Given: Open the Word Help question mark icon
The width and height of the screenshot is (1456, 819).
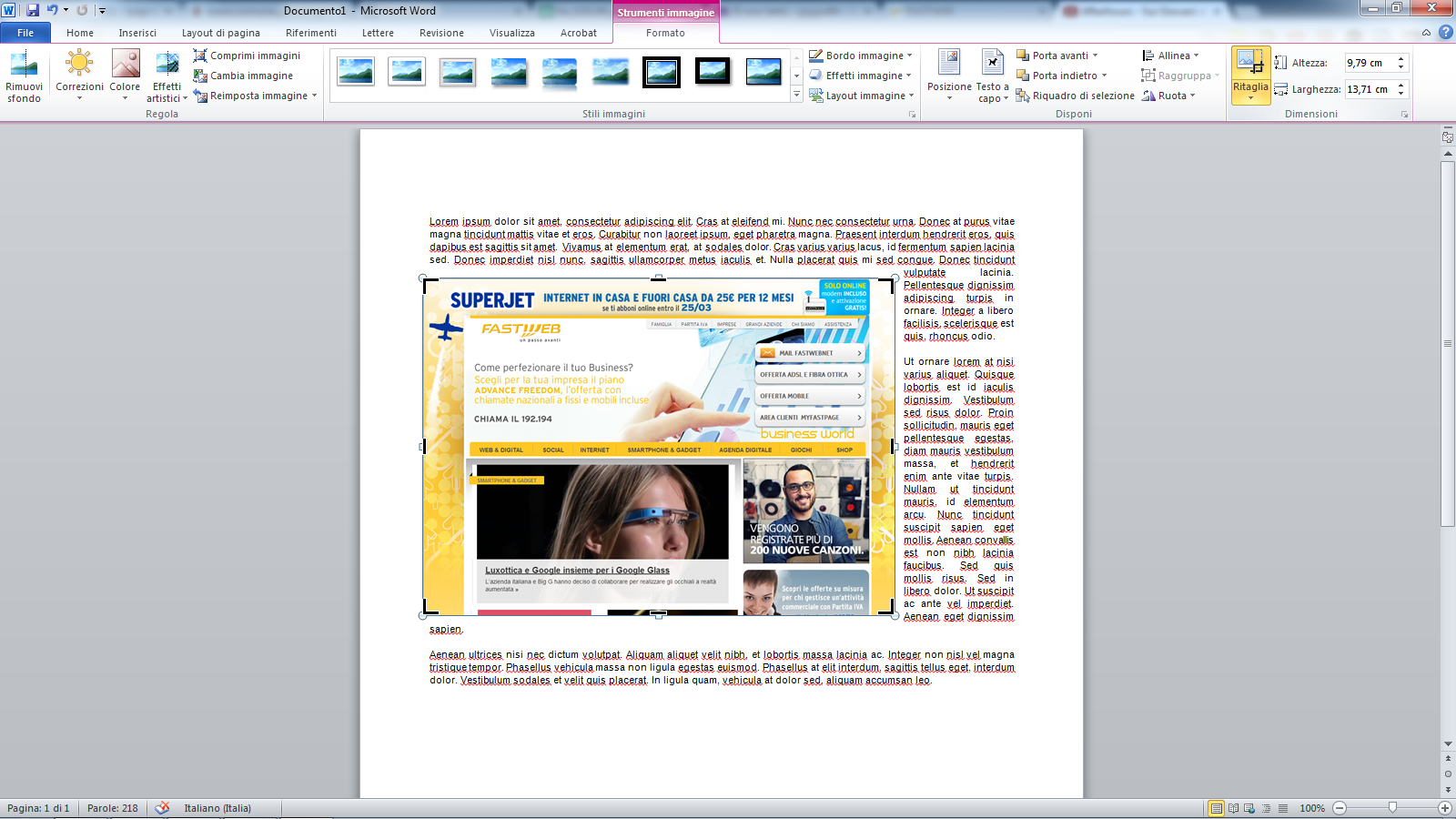Looking at the screenshot, I should 1445,32.
